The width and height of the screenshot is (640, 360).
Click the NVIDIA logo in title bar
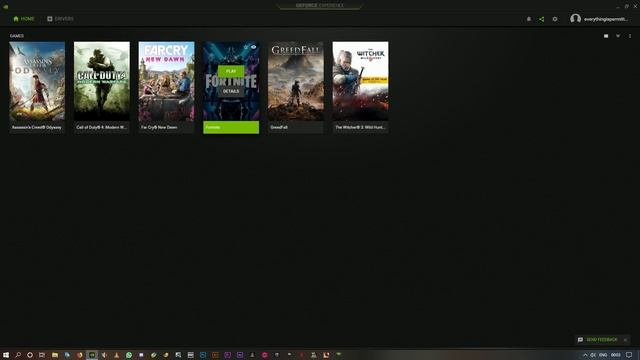(6, 6)
